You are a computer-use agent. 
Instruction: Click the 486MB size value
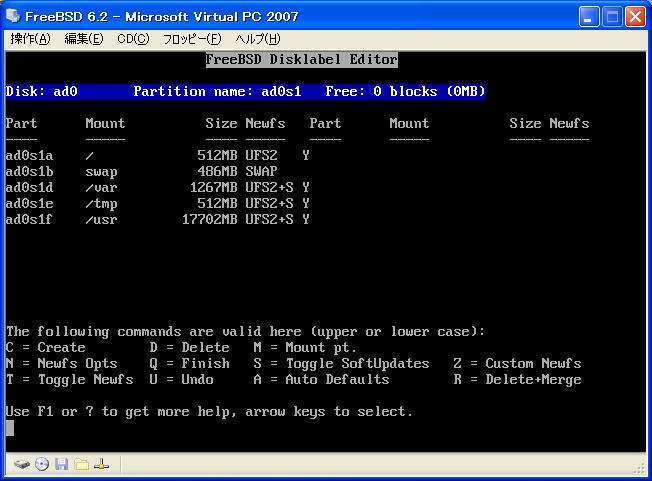[217, 171]
